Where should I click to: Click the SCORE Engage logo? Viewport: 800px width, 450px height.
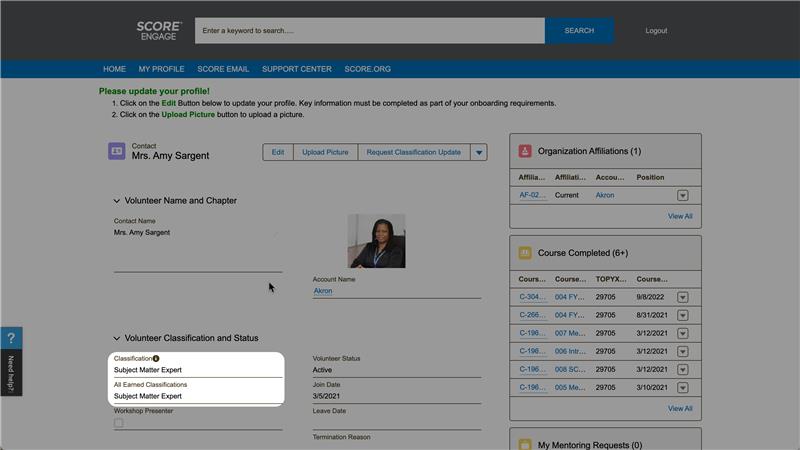159,30
